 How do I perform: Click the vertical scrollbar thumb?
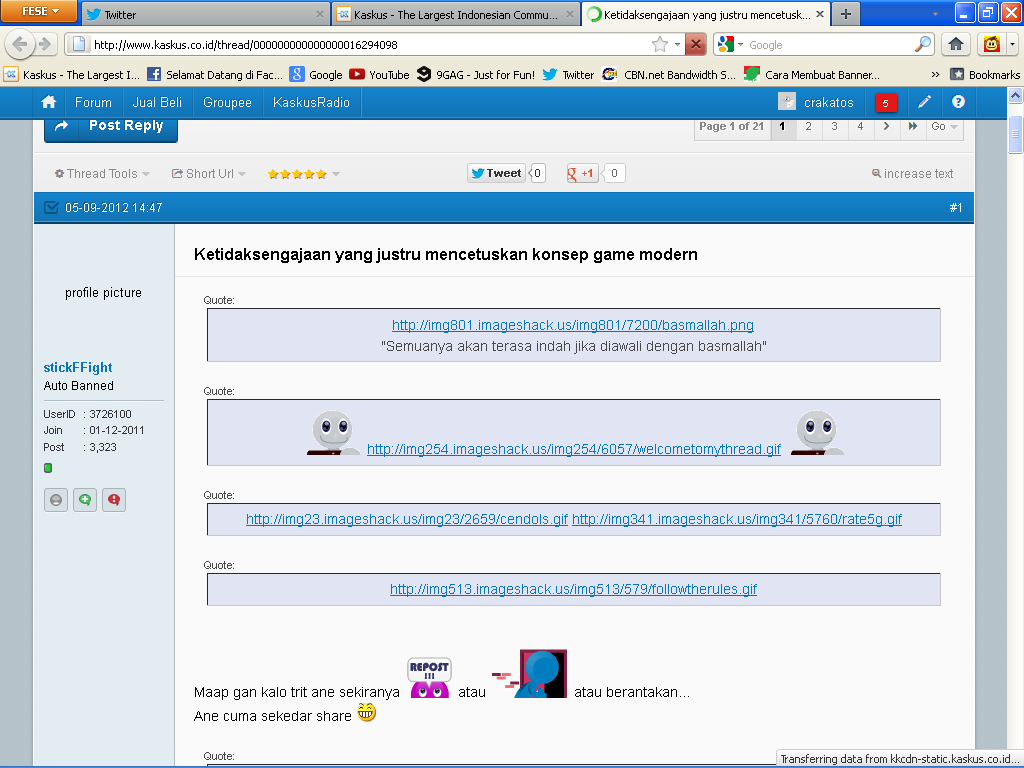click(x=1016, y=135)
